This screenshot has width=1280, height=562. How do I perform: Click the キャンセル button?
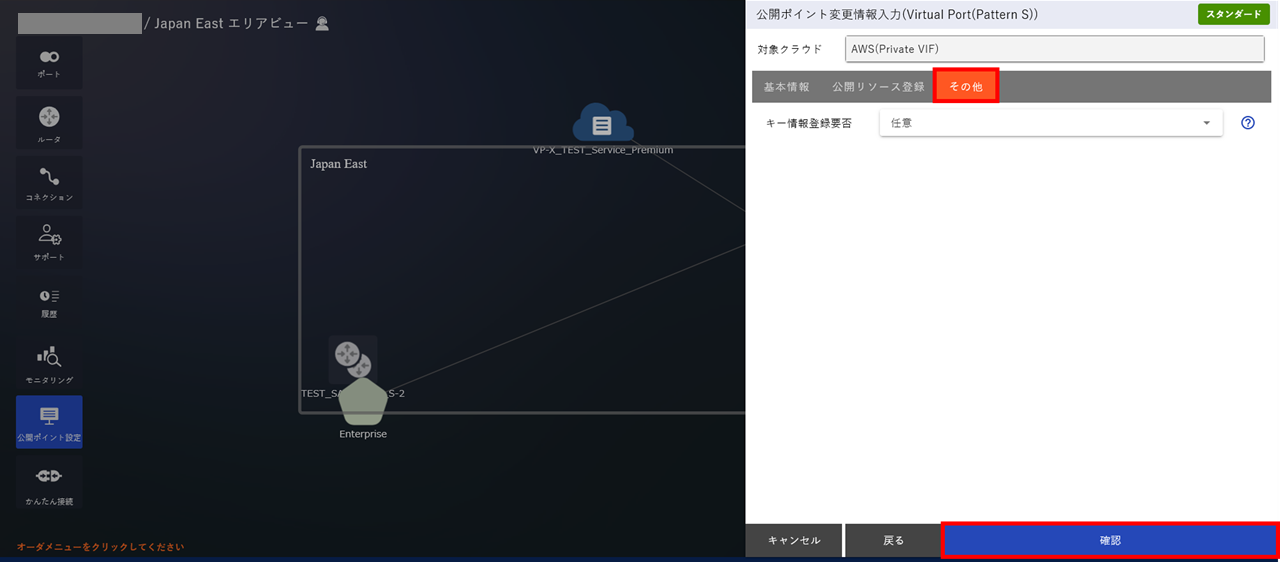click(794, 540)
